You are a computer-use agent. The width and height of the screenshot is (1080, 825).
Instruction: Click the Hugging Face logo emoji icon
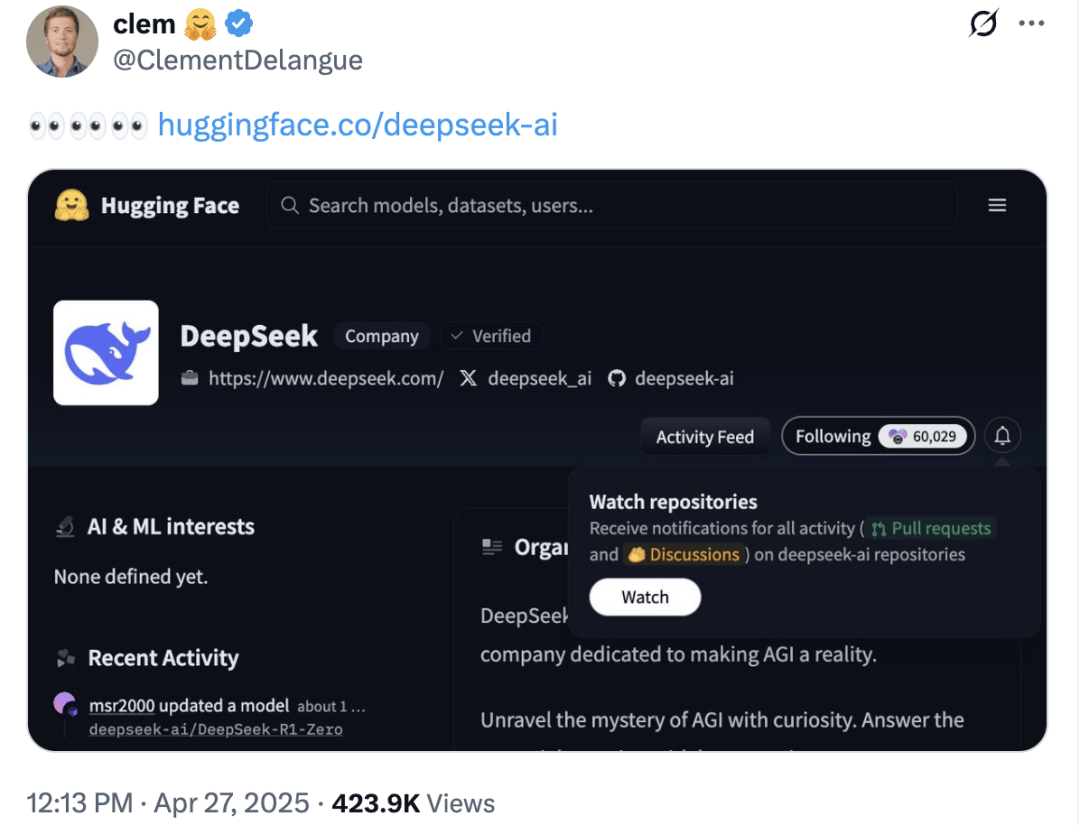point(72,205)
